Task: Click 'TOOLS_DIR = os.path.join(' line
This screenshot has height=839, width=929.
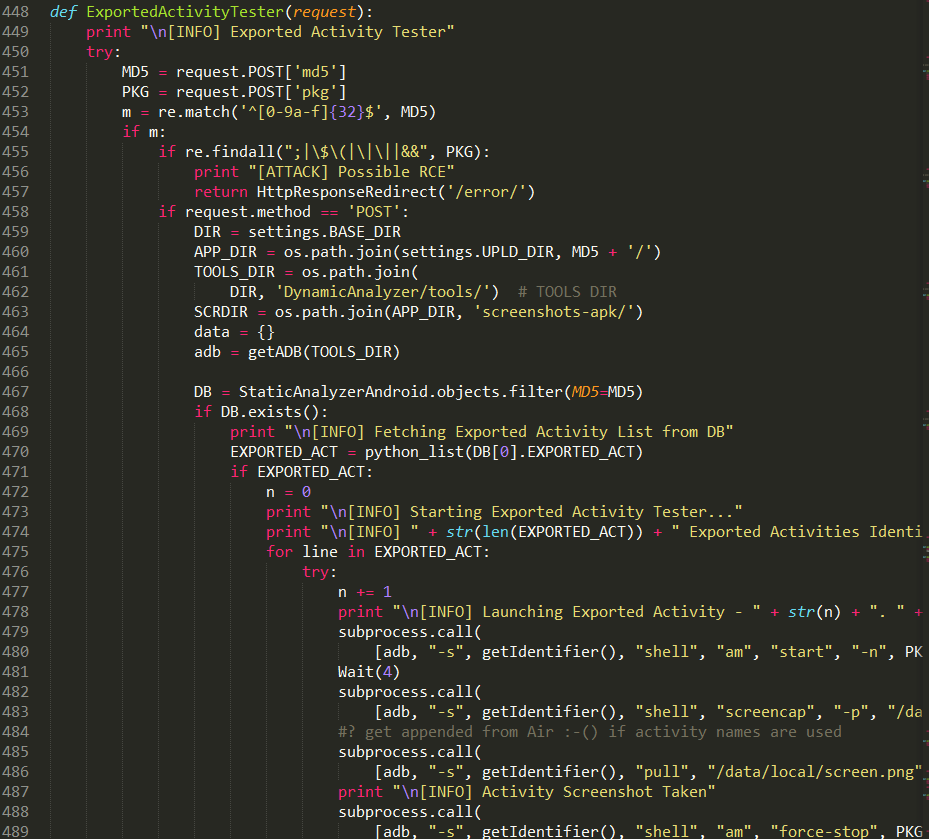Action: tap(306, 272)
